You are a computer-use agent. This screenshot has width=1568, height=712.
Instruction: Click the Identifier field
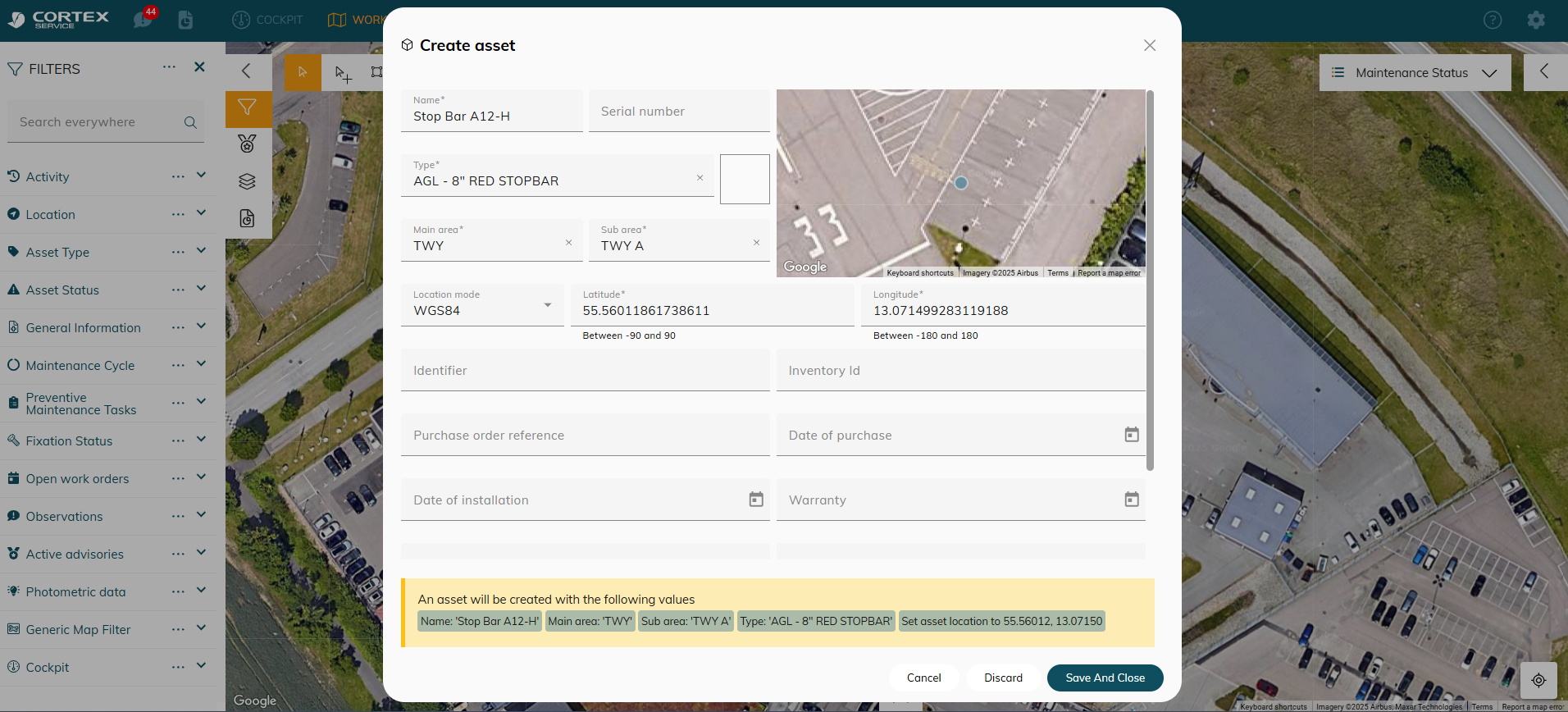(x=586, y=370)
